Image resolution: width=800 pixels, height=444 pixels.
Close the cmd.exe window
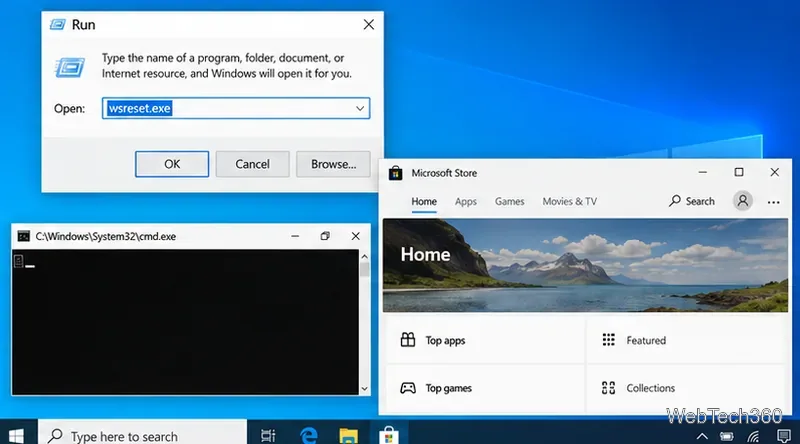click(x=356, y=236)
